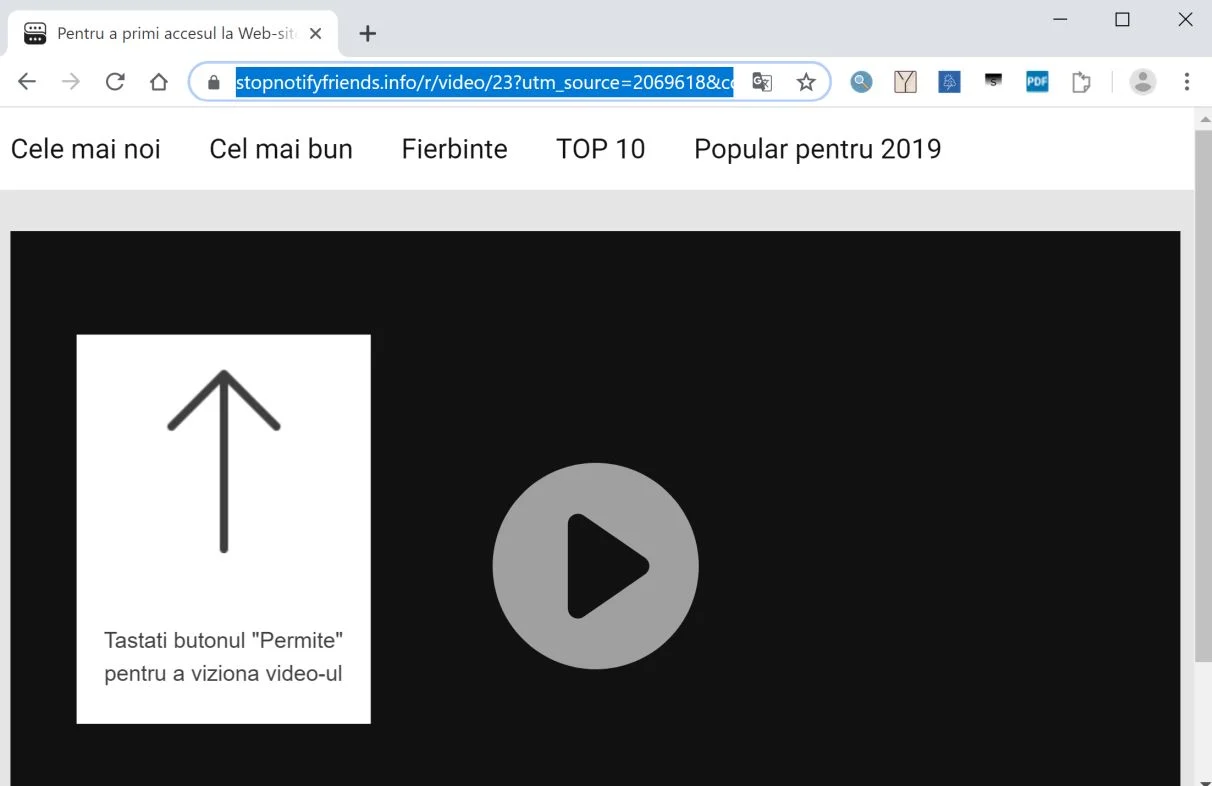
Task: Click the black S extension icon
Action: [x=993, y=81]
